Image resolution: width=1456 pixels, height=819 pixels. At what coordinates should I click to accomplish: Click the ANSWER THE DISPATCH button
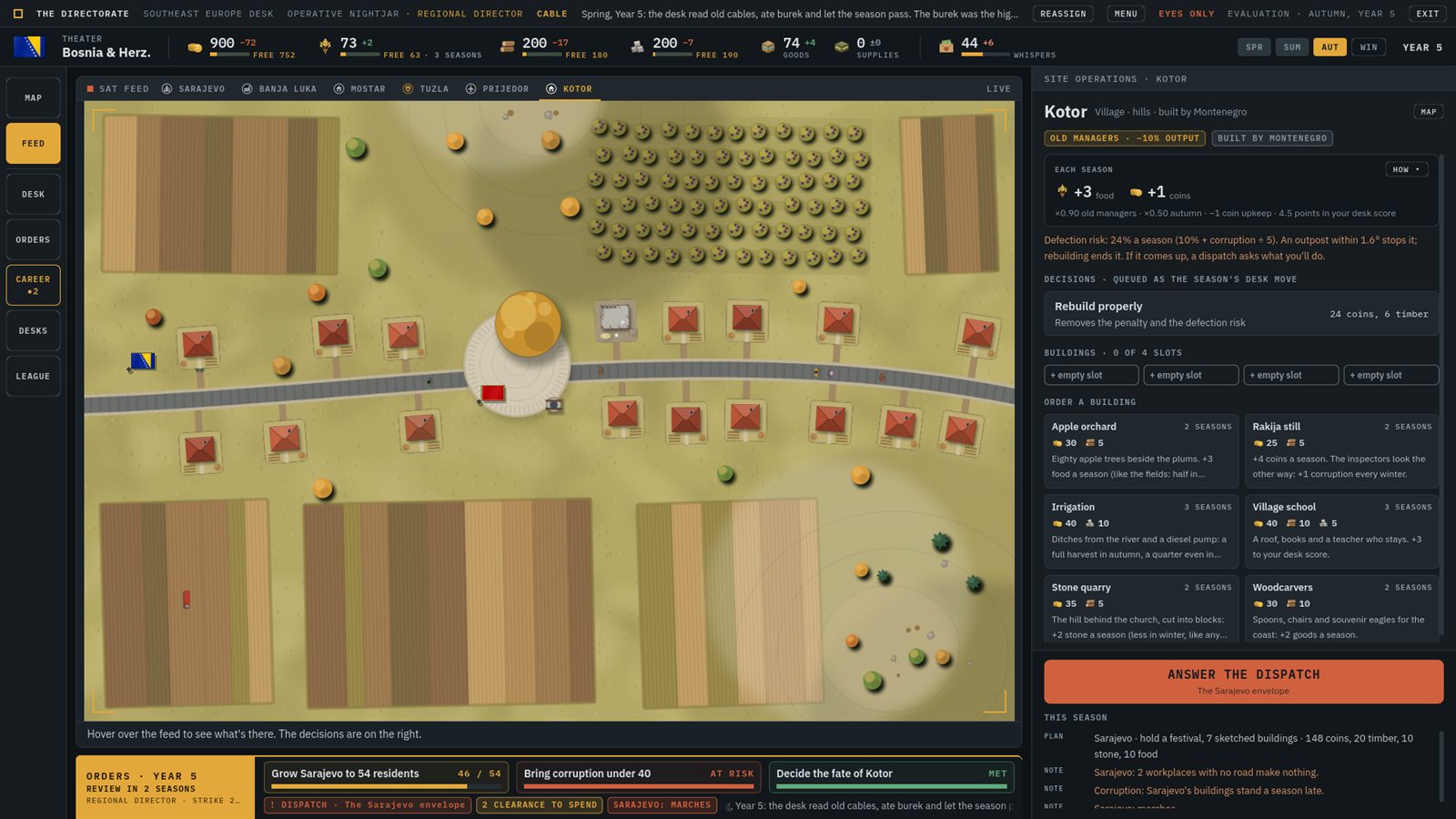tap(1243, 681)
